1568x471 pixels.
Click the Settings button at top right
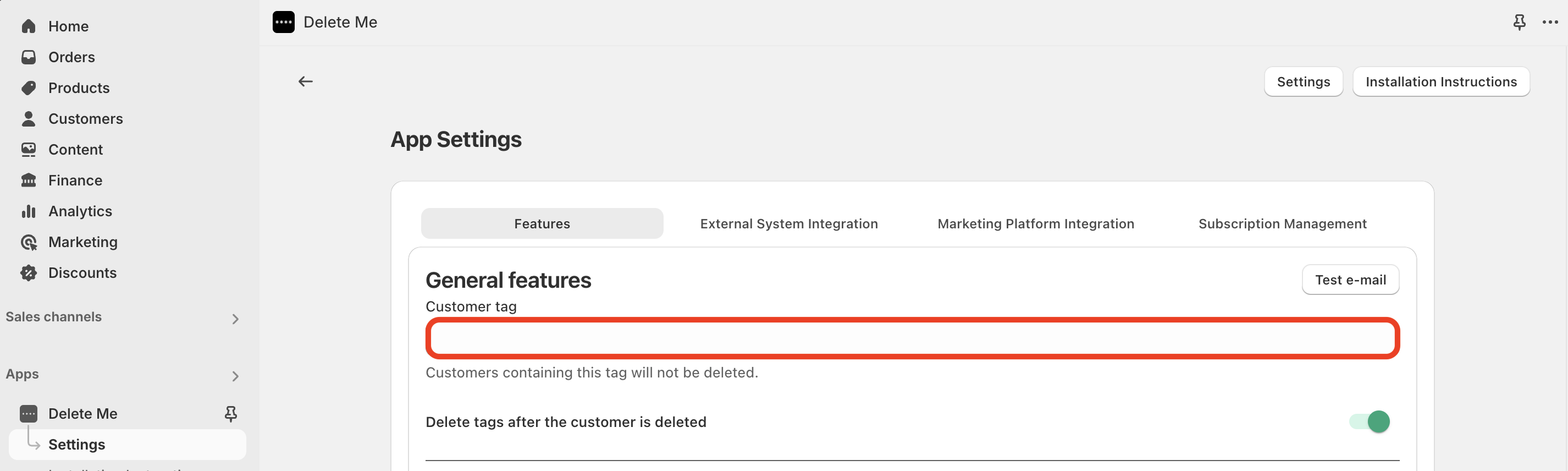coord(1303,81)
